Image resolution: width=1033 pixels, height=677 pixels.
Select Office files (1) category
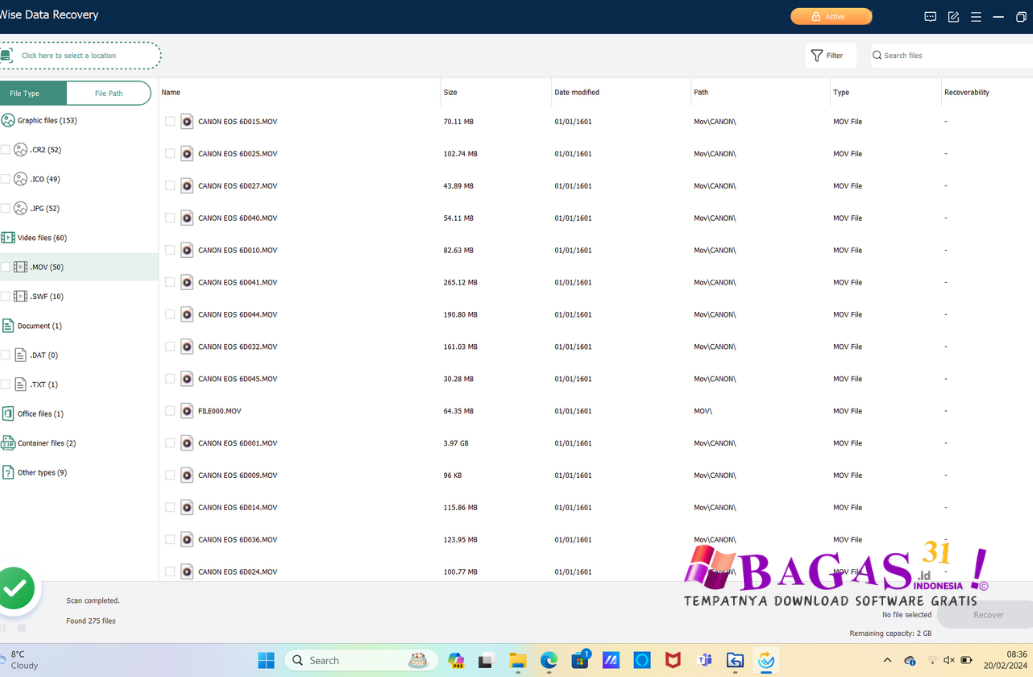point(33,414)
